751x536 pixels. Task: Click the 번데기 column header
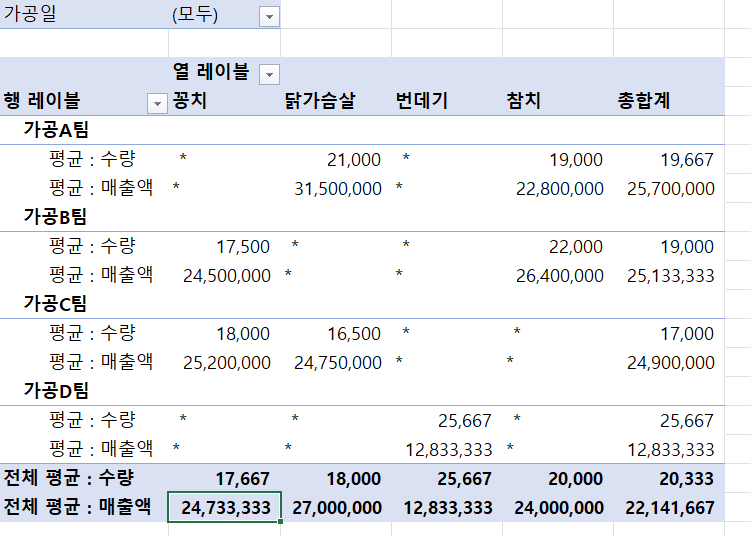click(422, 101)
